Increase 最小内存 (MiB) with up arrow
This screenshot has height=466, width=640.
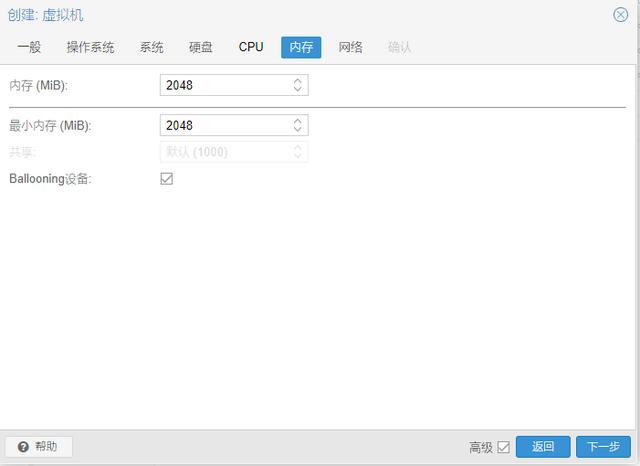click(298, 120)
